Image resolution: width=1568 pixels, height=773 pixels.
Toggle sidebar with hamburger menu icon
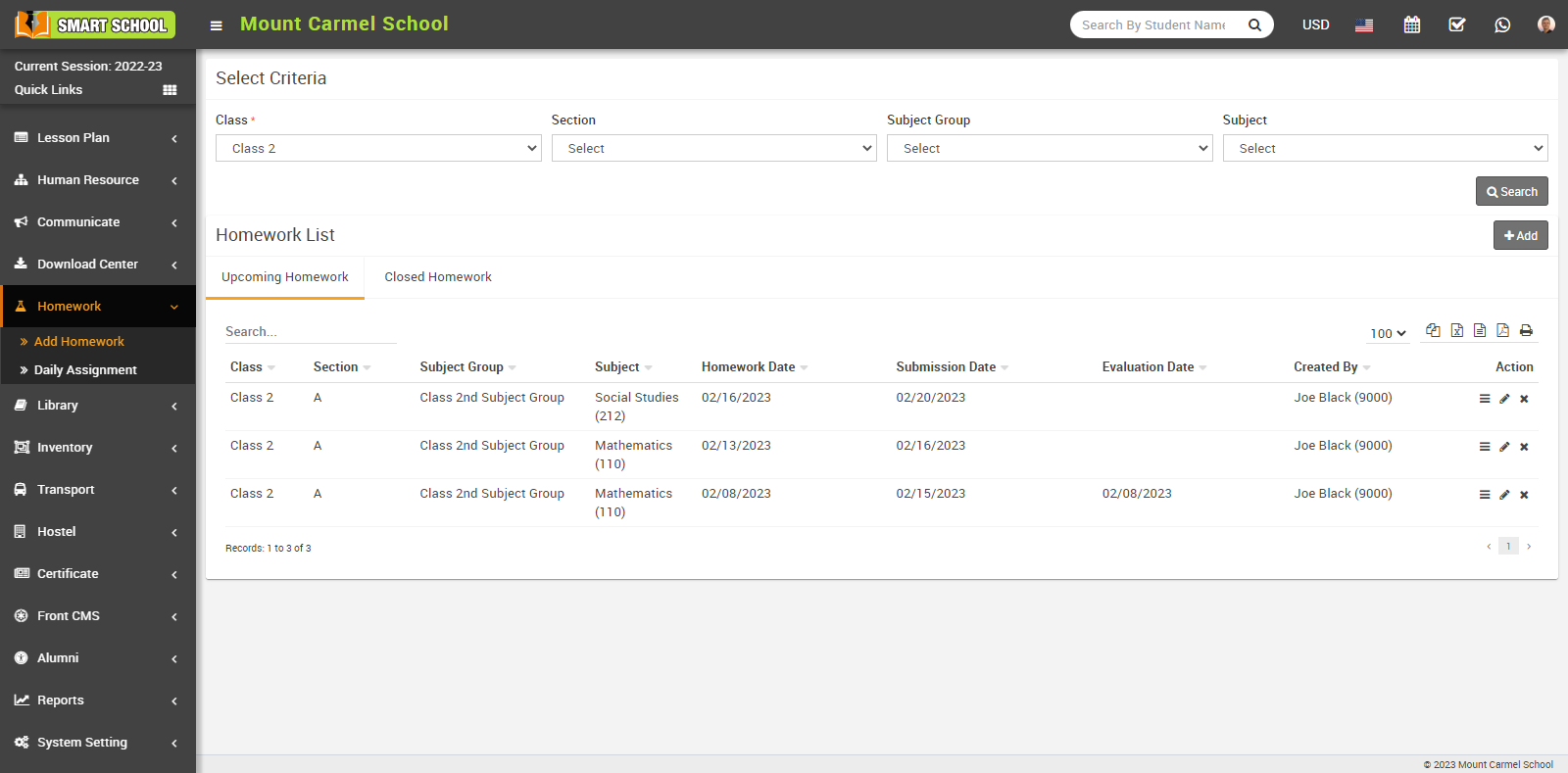pos(217,25)
